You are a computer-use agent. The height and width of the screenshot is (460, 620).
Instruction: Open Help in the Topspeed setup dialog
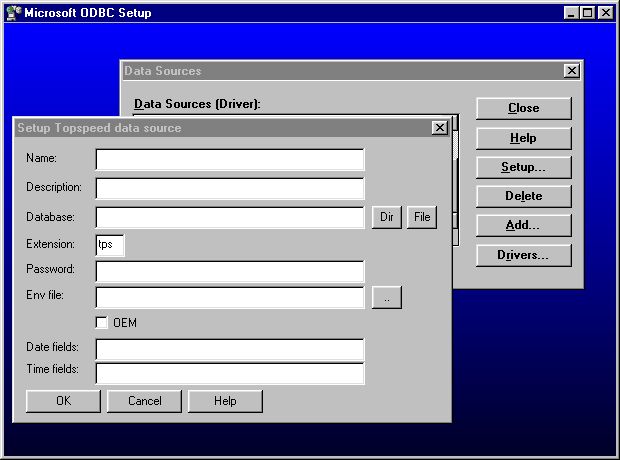click(225, 401)
